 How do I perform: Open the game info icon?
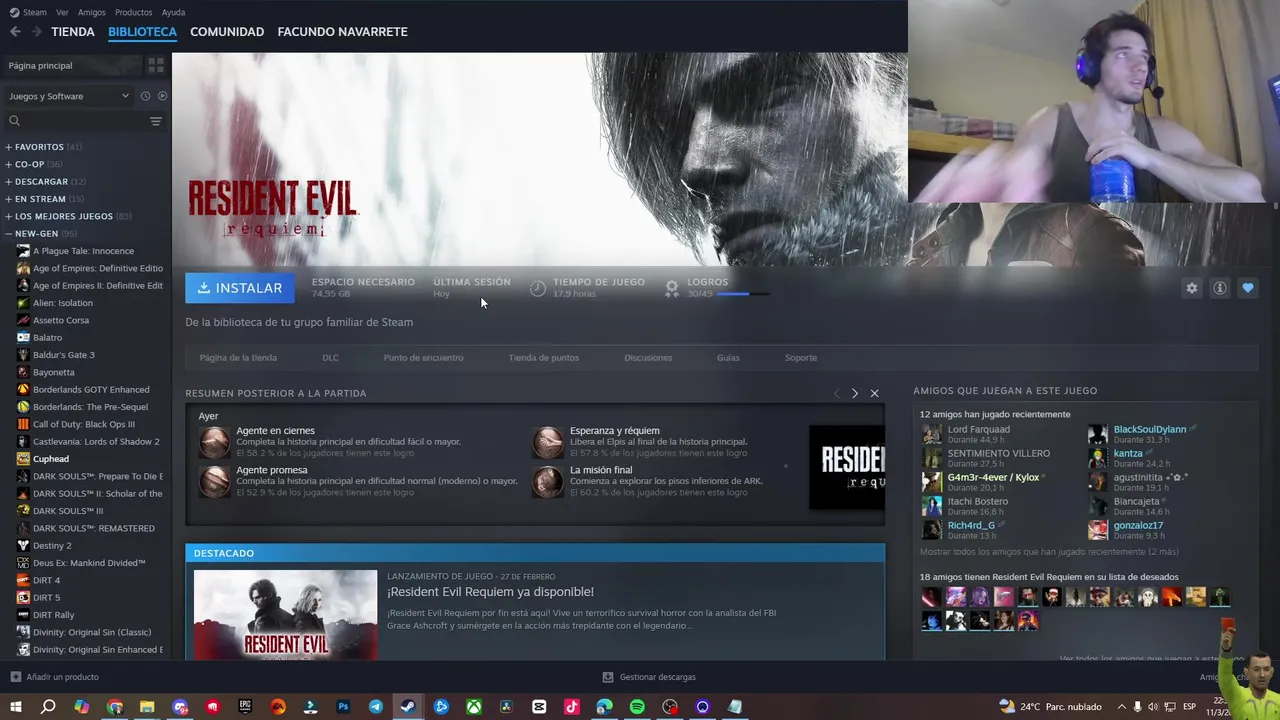(1219, 288)
